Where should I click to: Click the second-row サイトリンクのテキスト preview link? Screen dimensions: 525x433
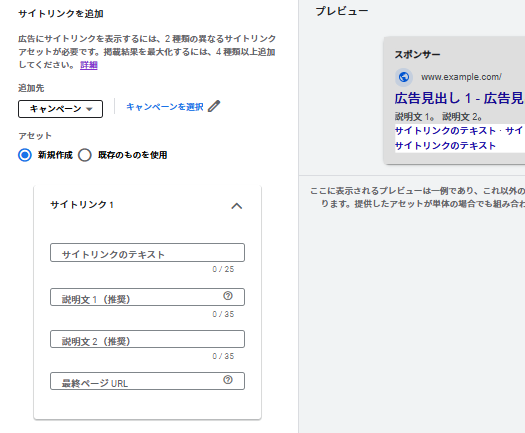pos(445,146)
